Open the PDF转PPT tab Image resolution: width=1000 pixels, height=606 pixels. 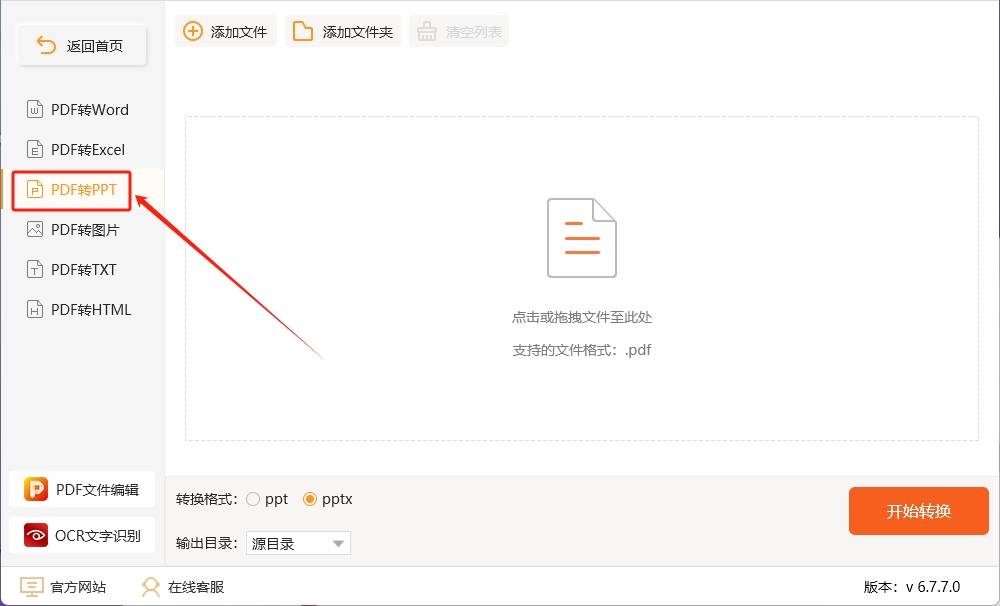70,189
